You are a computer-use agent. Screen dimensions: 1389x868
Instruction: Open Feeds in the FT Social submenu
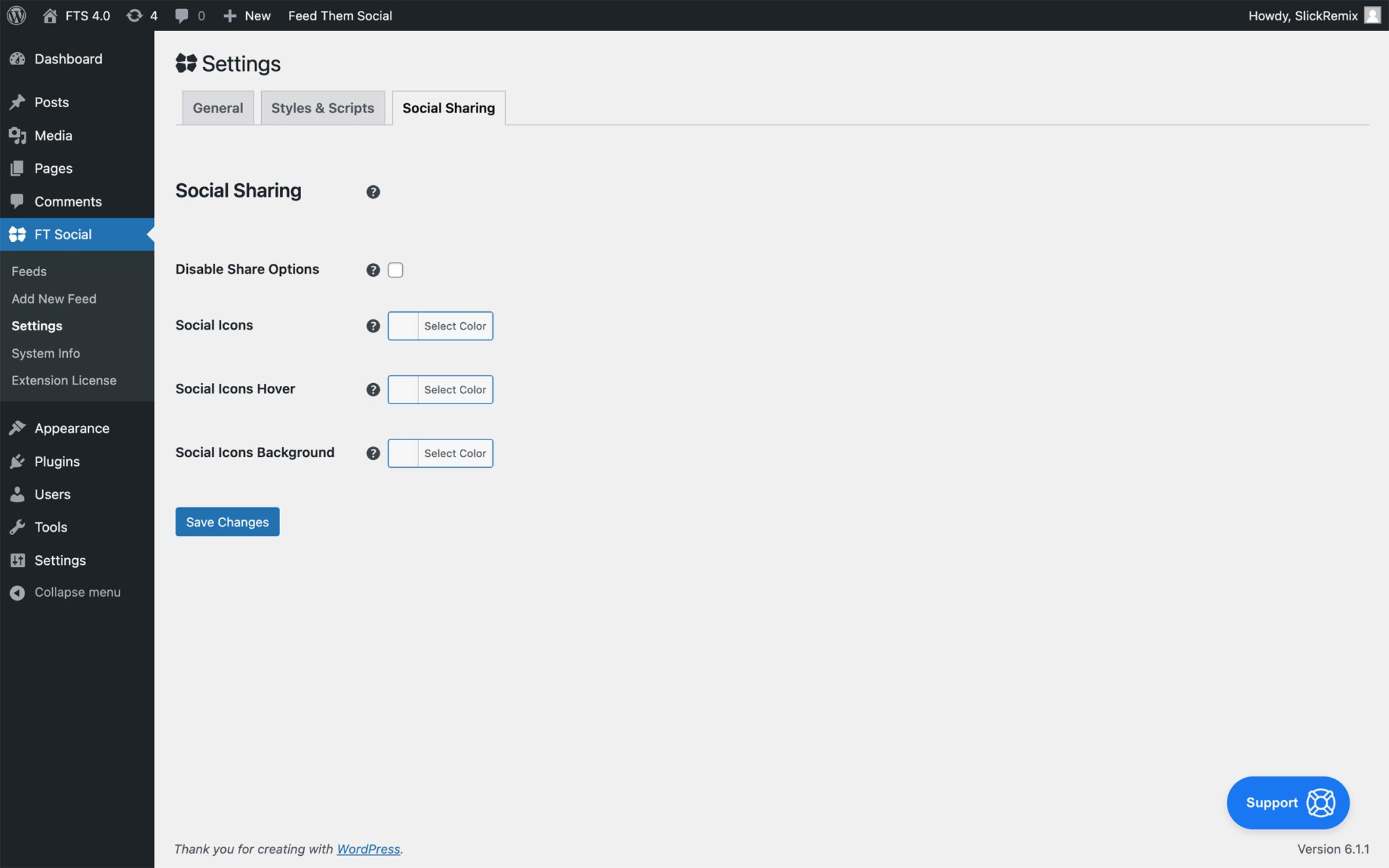point(29,271)
